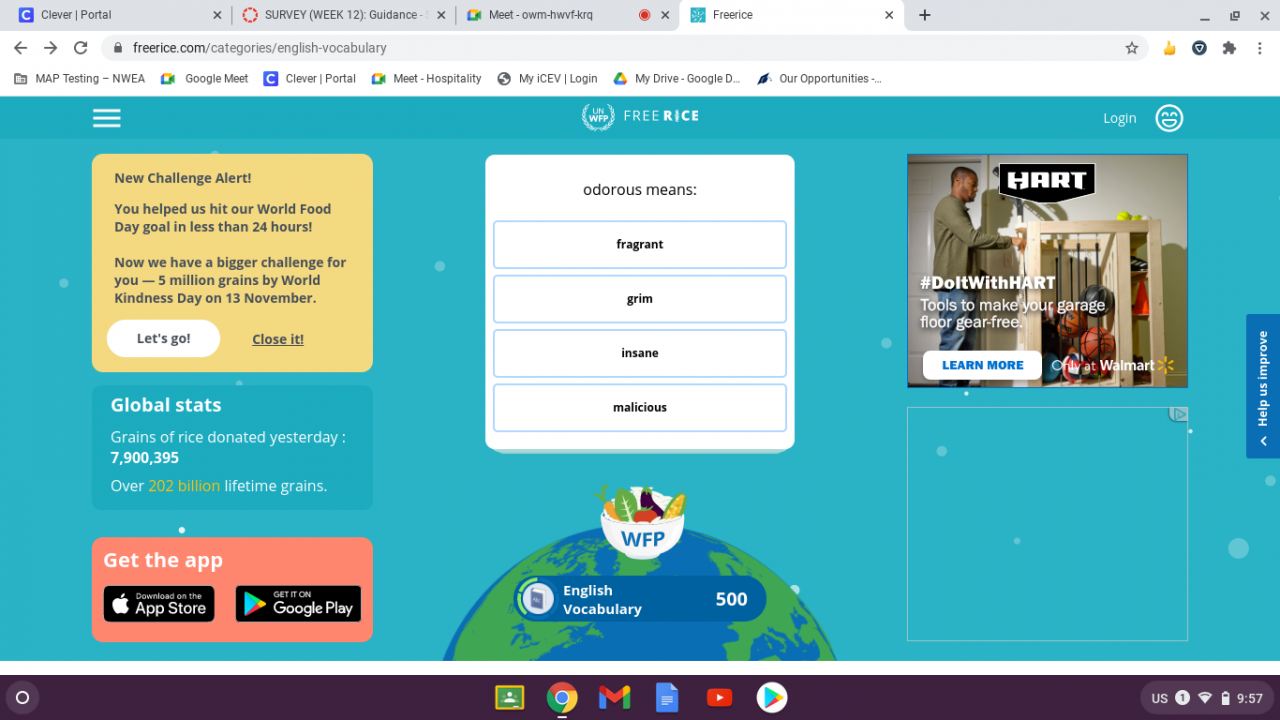Click the 7,900,395 grains donated figure
This screenshot has width=1280, height=720.
(x=145, y=458)
